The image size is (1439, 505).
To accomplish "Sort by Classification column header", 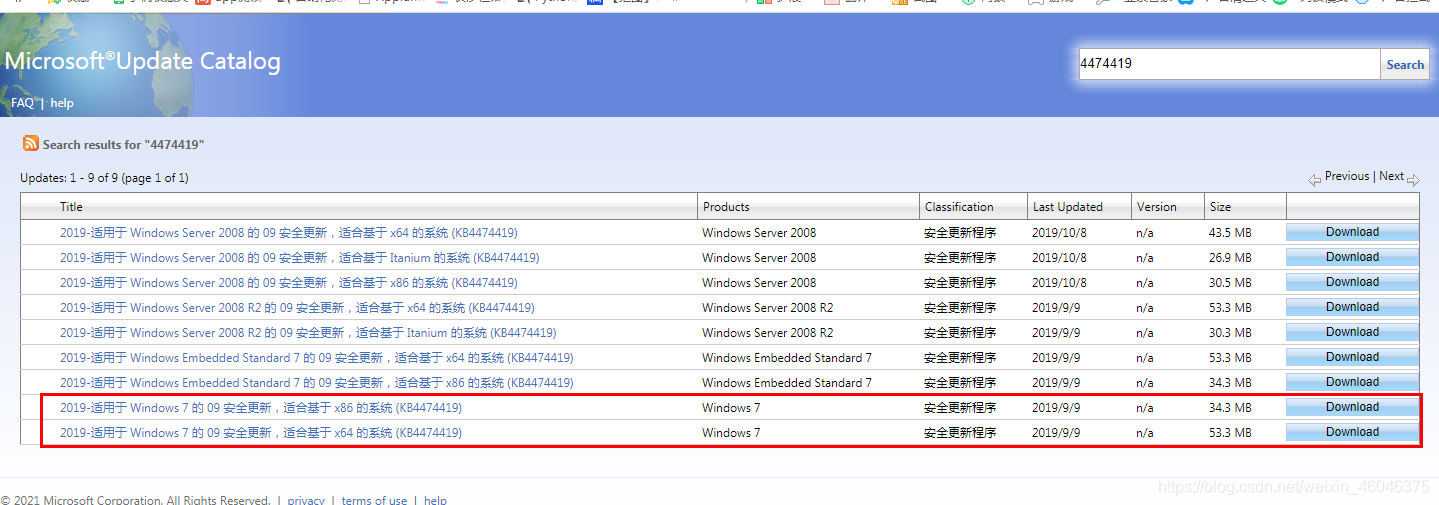I will pyautogui.click(x=959, y=207).
